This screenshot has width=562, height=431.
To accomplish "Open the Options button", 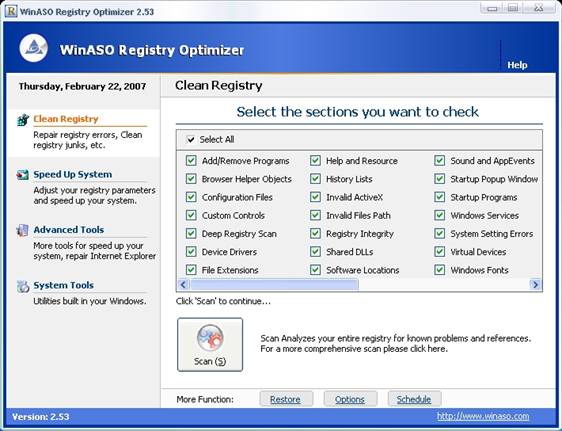I will tap(350, 399).
